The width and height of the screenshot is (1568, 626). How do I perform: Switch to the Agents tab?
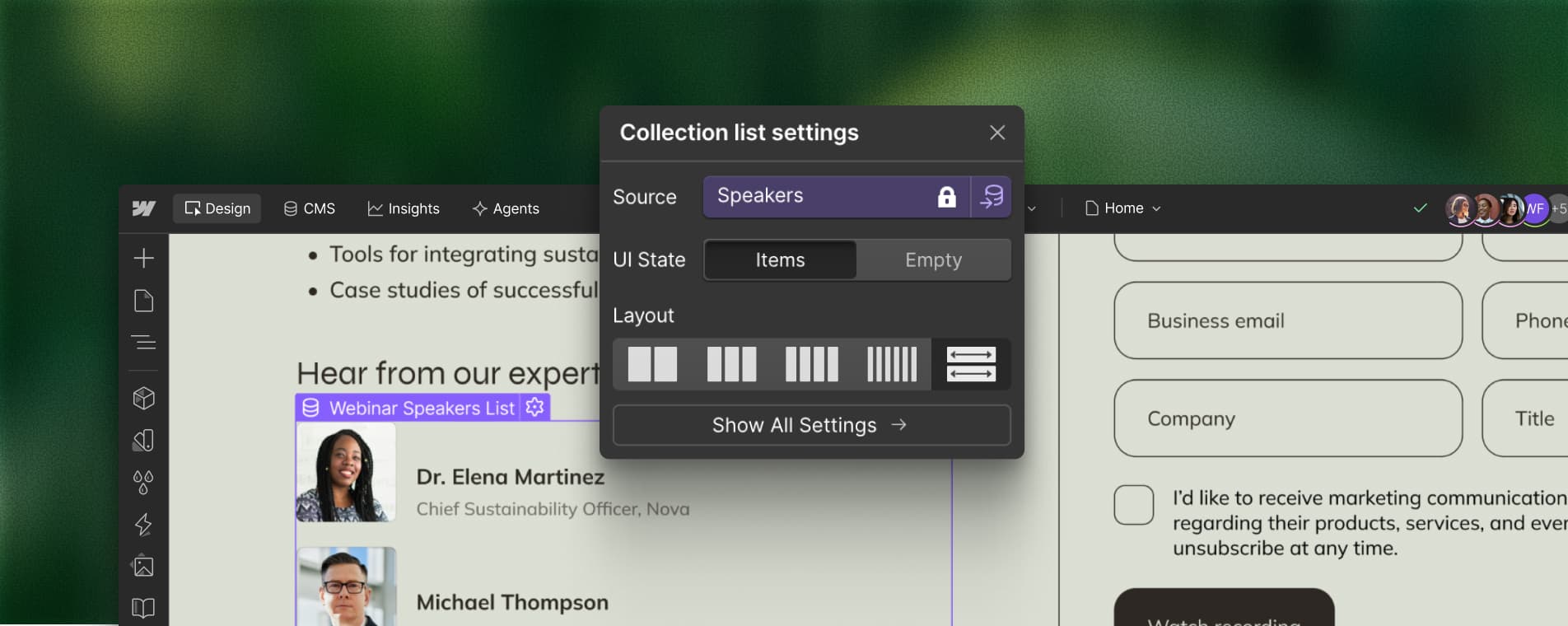[x=506, y=208]
